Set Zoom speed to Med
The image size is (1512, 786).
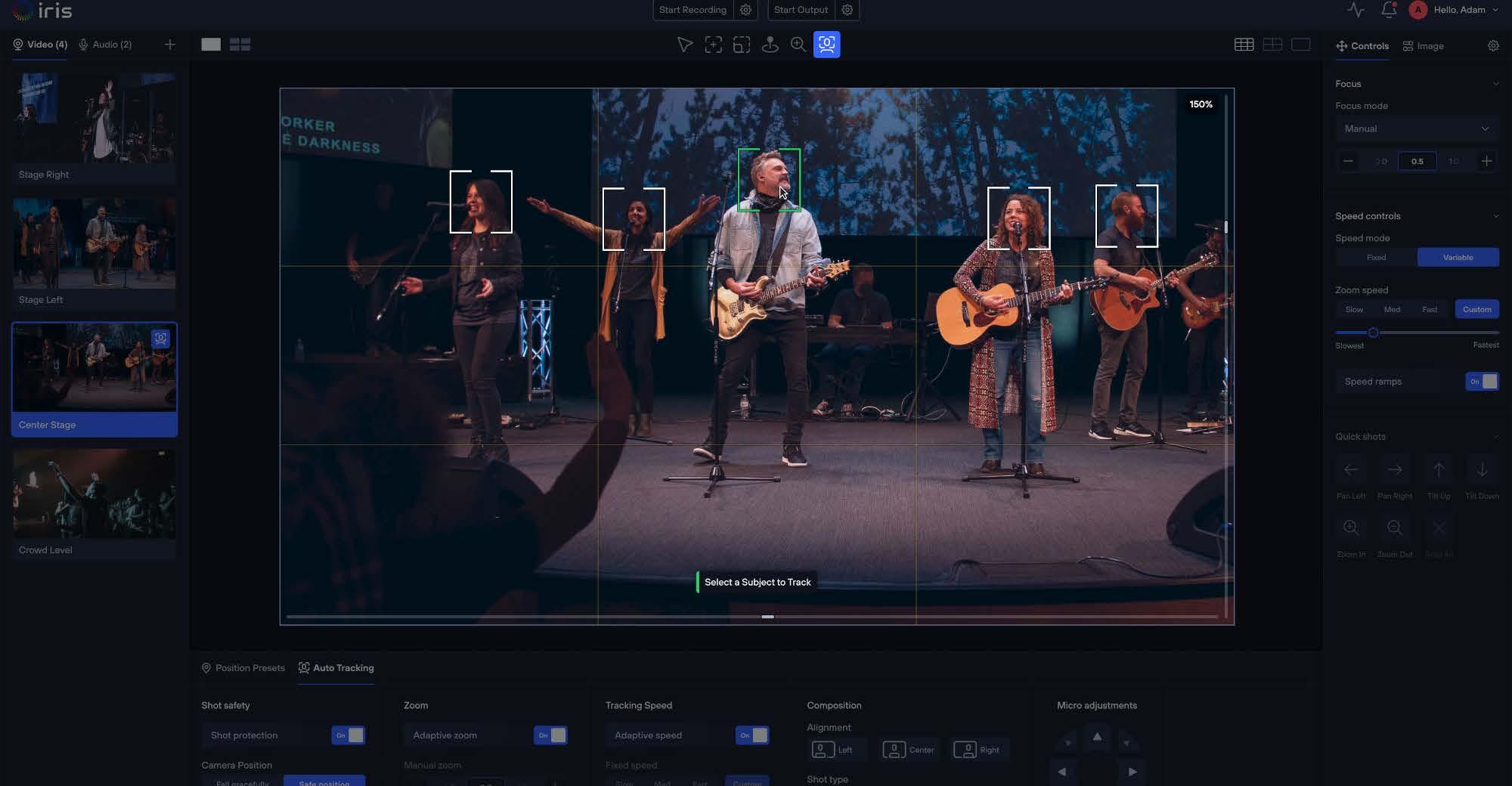(1392, 309)
